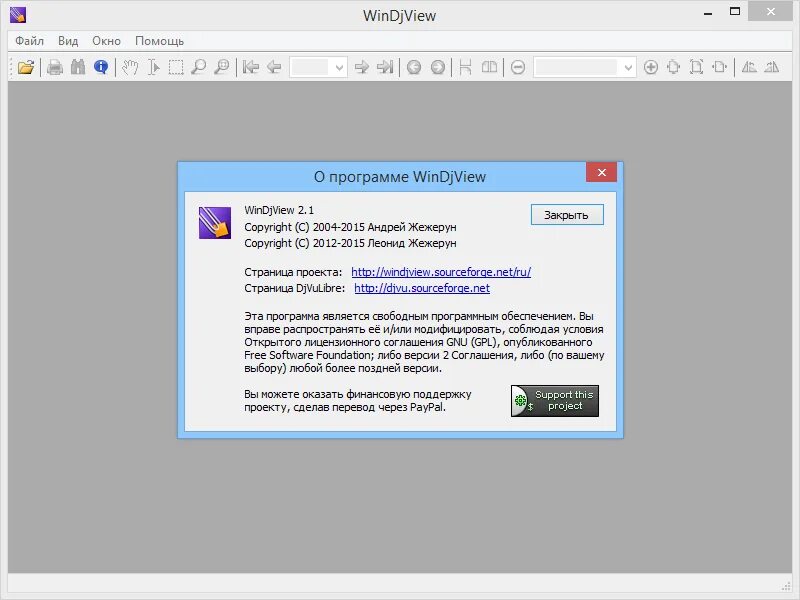Click the zoom out minus icon

[518, 67]
